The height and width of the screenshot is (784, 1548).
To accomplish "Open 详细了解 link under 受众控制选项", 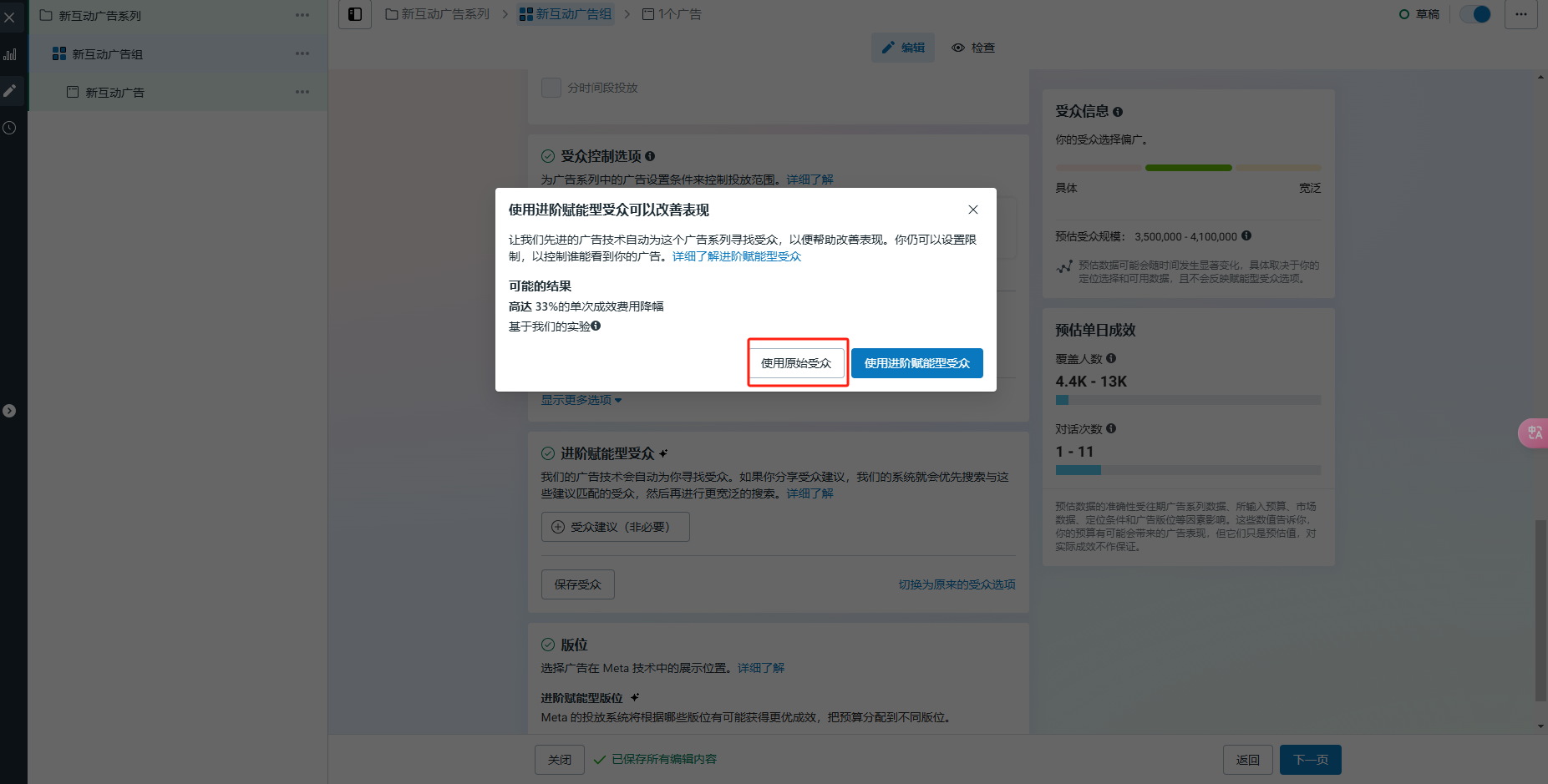I will tap(810, 180).
